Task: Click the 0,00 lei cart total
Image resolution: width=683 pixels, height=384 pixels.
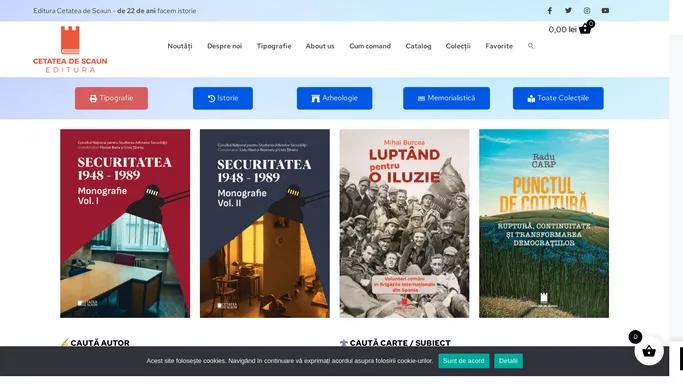Action: [562, 30]
